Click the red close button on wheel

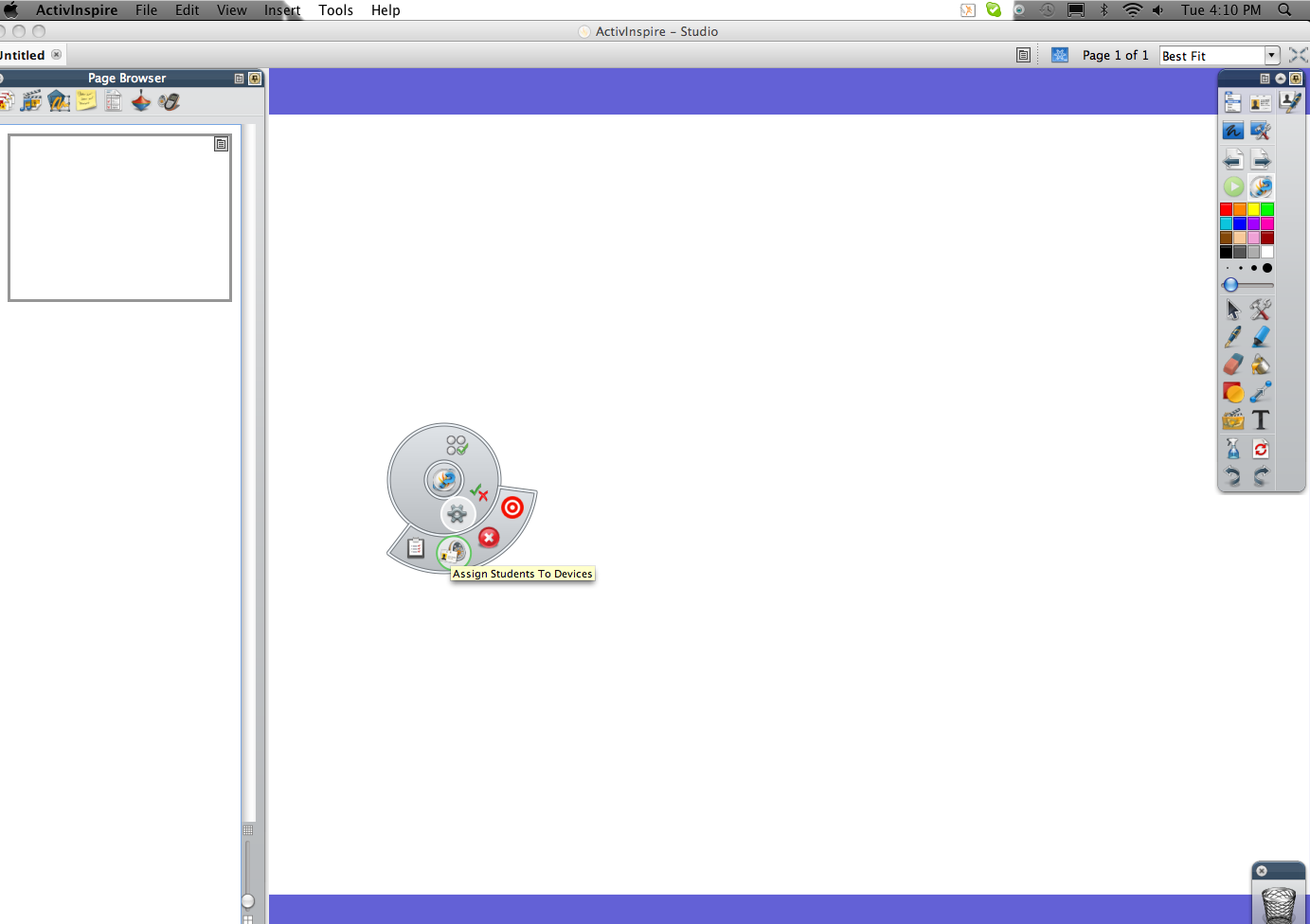coord(489,538)
